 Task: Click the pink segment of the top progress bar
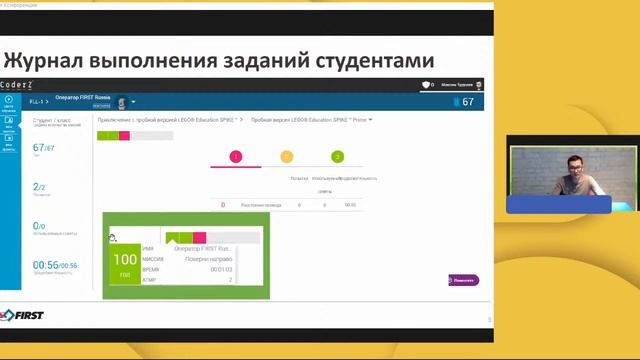(124, 136)
